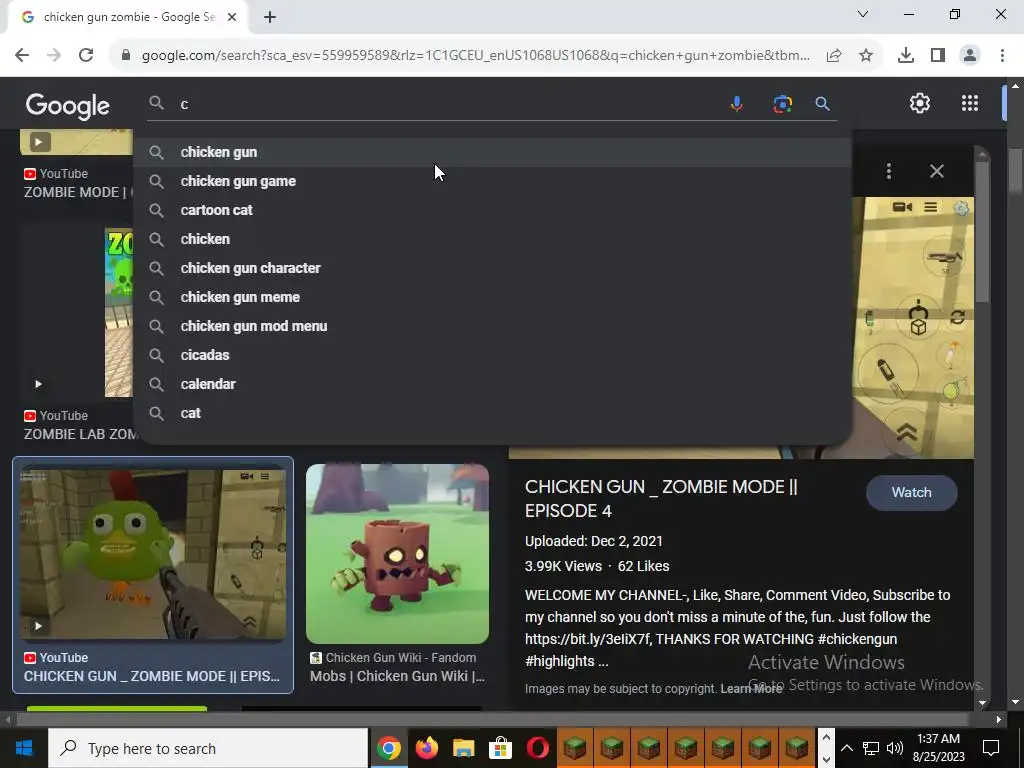
Task: Show hidden system tray icons
Action: coord(846,748)
